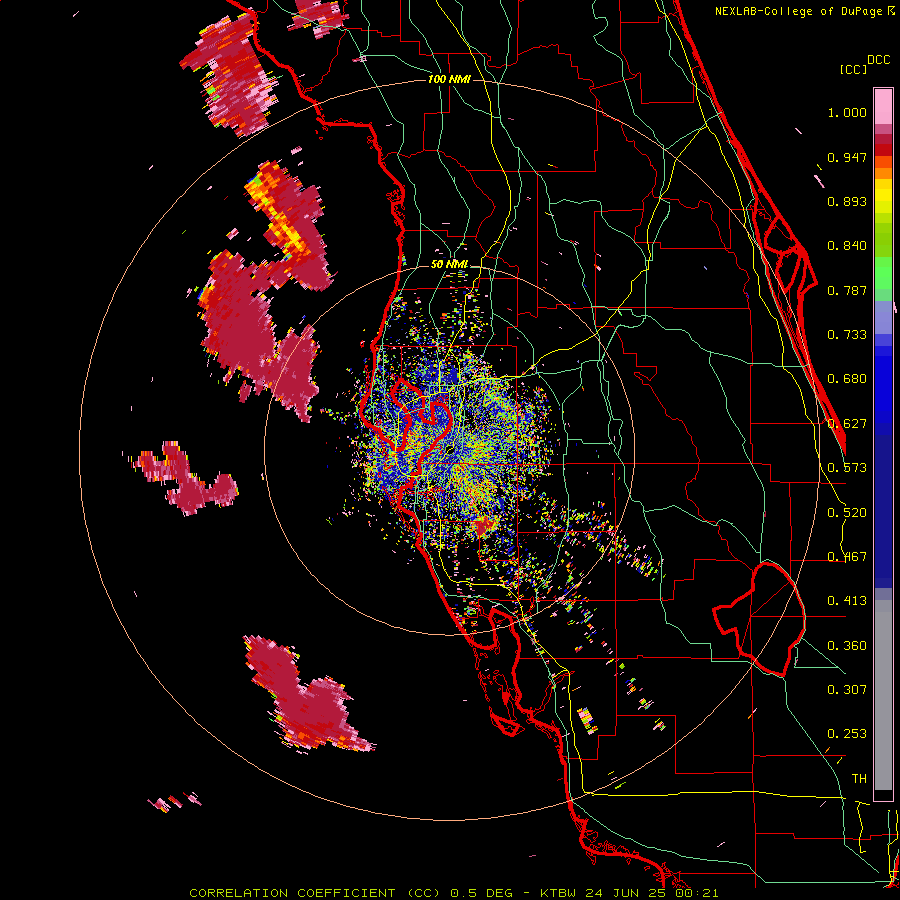The width and height of the screenshot is (900, 900).
Task: Click the 50 NMI range ring label
Action: 449,265
